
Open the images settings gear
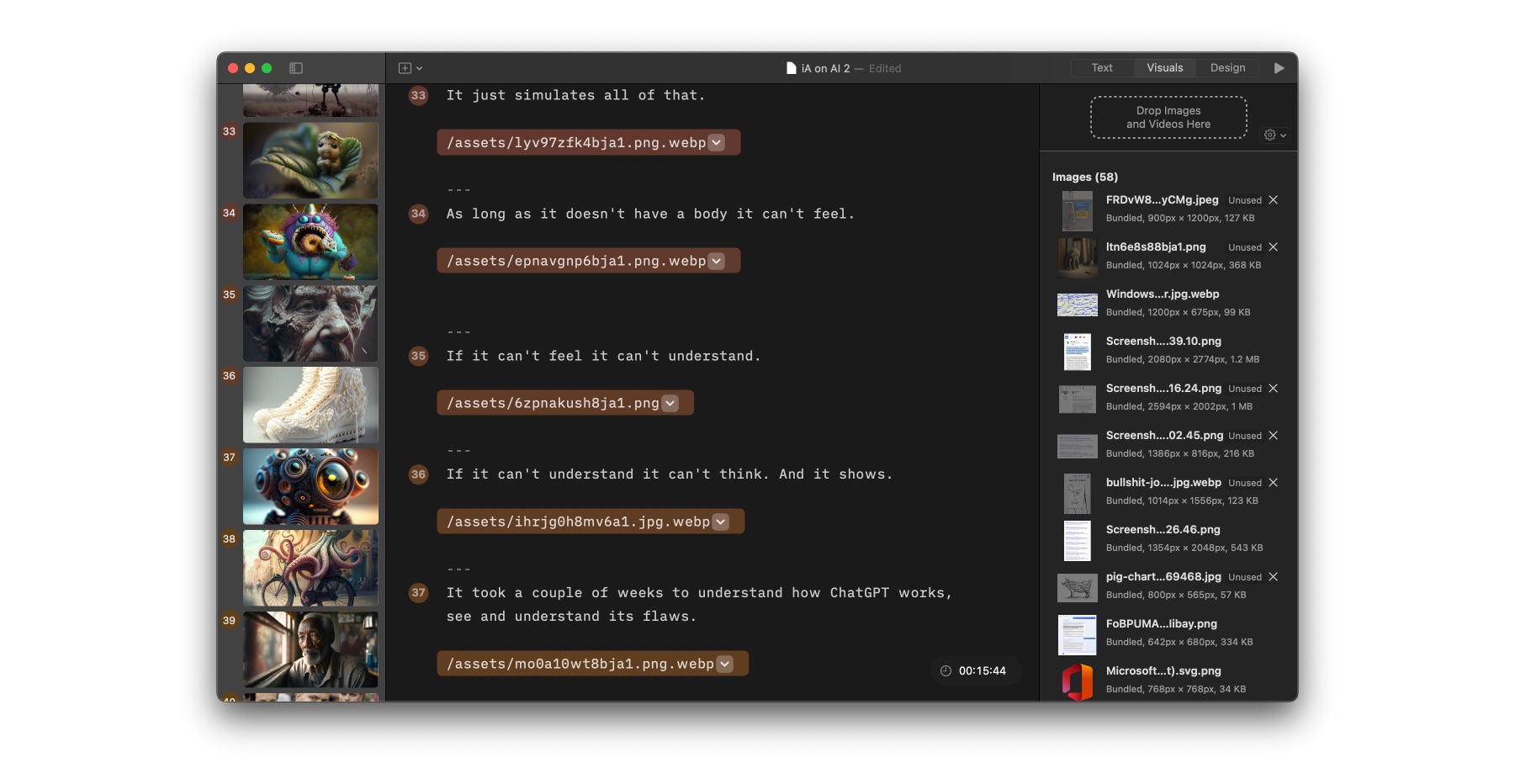(1270, 135)
